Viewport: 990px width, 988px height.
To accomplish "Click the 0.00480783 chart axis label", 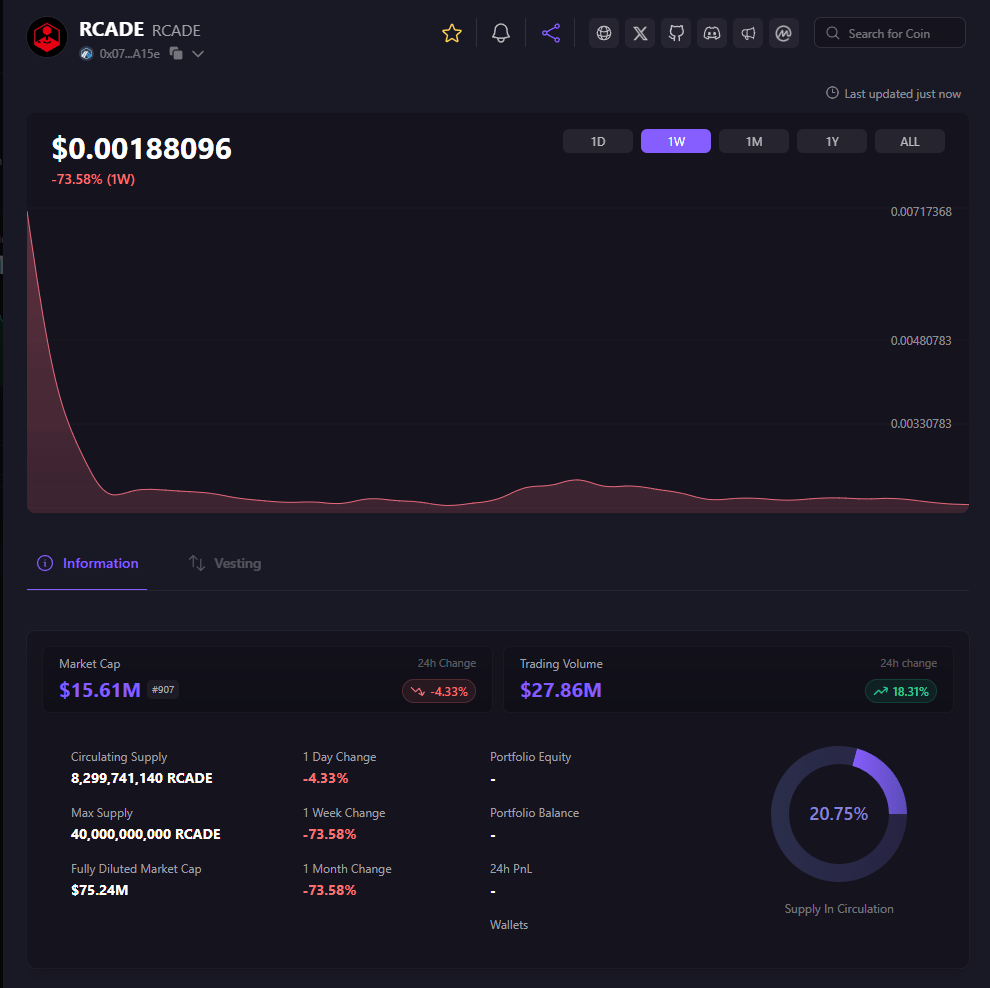I will pyautogui.click(x=921, y=341).
